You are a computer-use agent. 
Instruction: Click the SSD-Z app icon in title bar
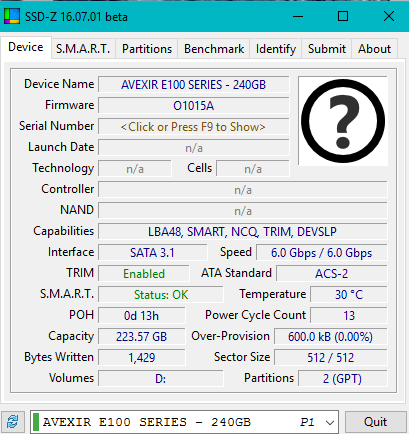(x=12, y=16)
